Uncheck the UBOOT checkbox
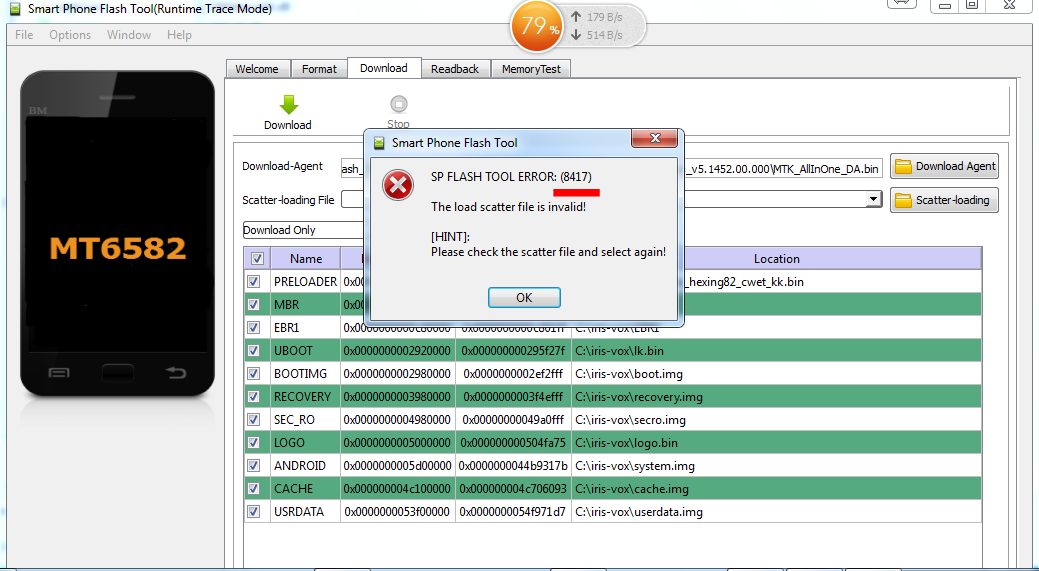 [x=253, y=350]
